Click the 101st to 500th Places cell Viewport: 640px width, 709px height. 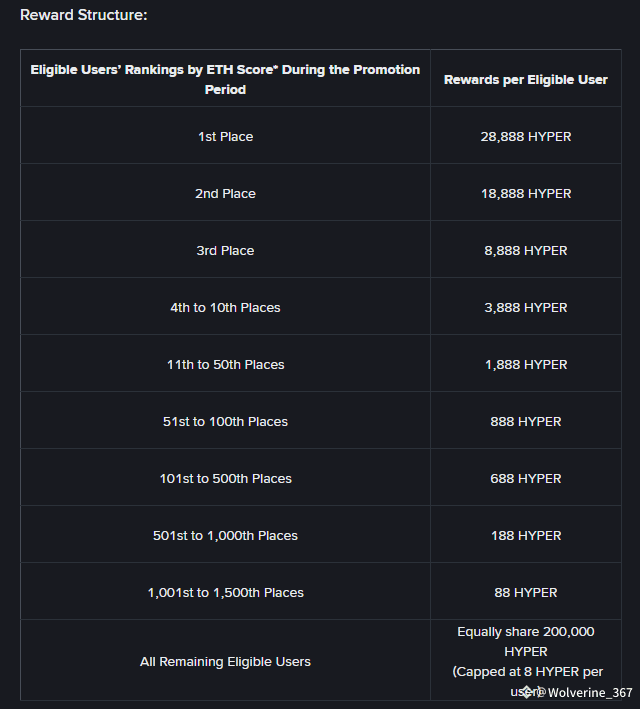point(225,478)
